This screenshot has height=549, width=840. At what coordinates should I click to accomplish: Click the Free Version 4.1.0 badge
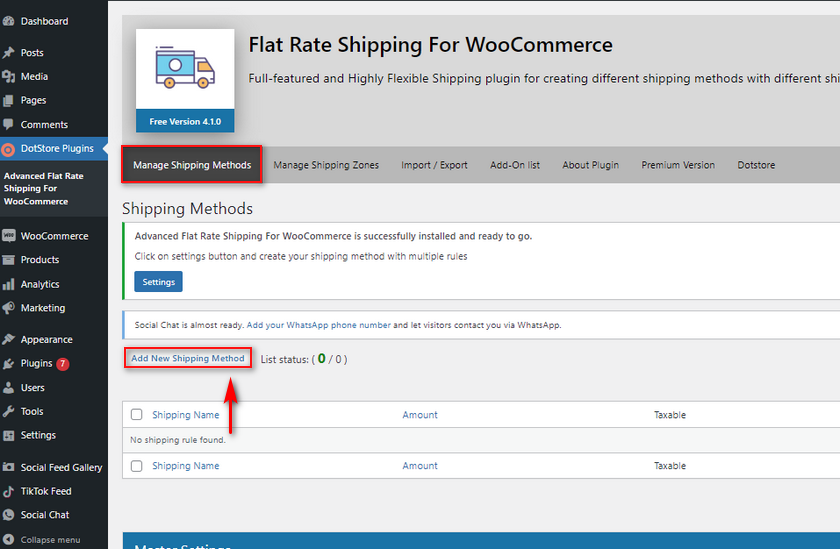coord(185,122)
